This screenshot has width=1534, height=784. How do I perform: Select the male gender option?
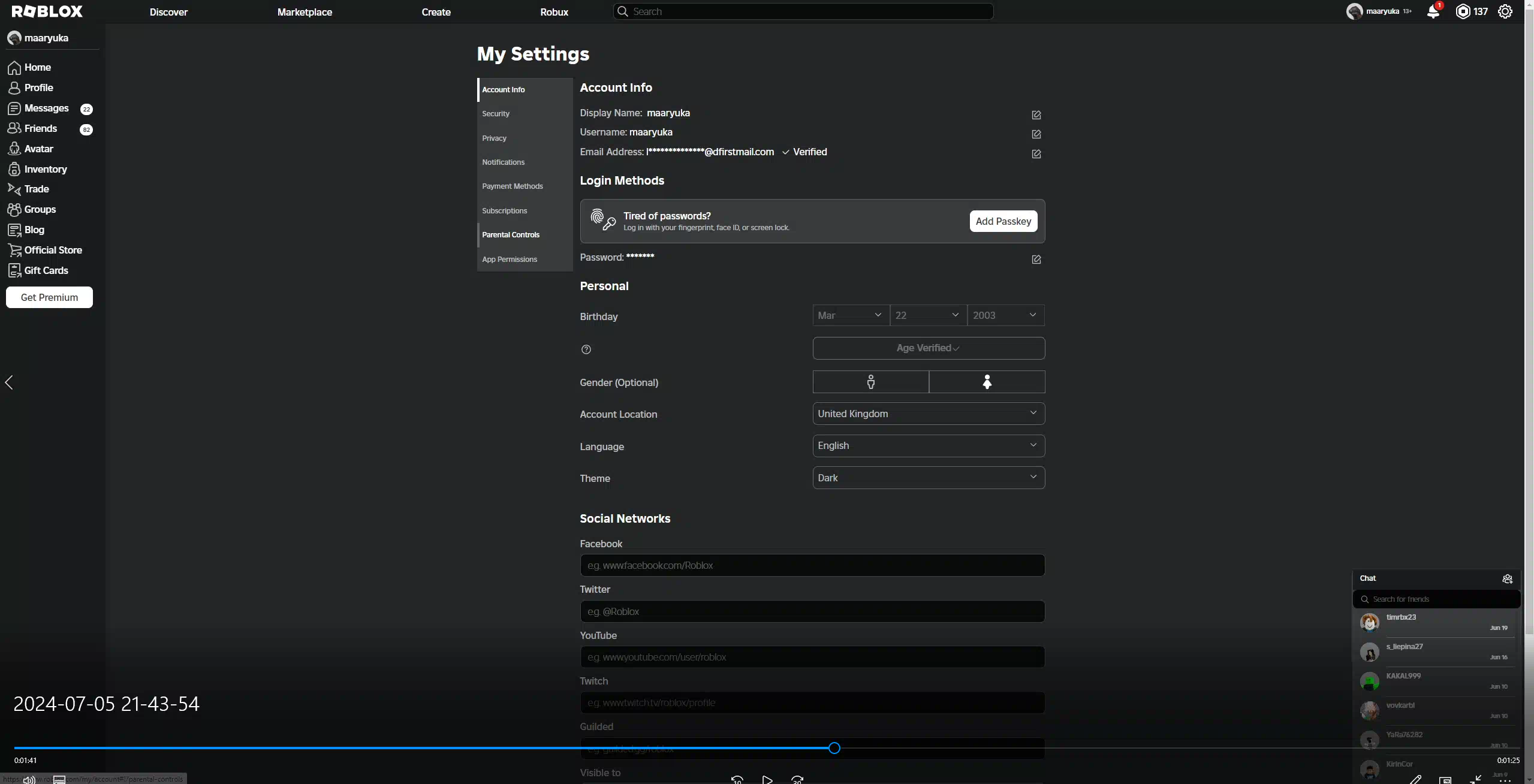click(870, 382)
